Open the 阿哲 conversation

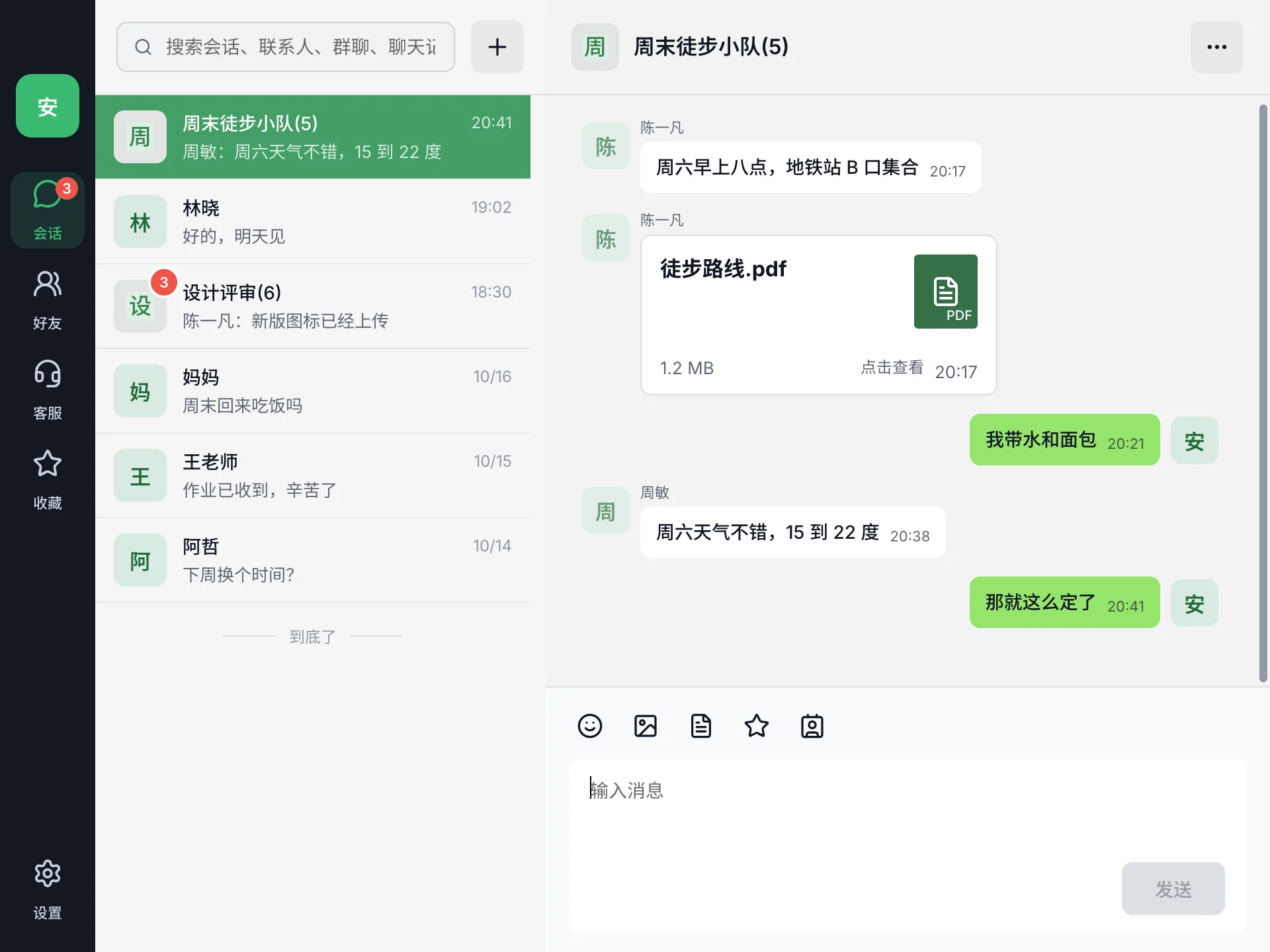pos(313,560)
